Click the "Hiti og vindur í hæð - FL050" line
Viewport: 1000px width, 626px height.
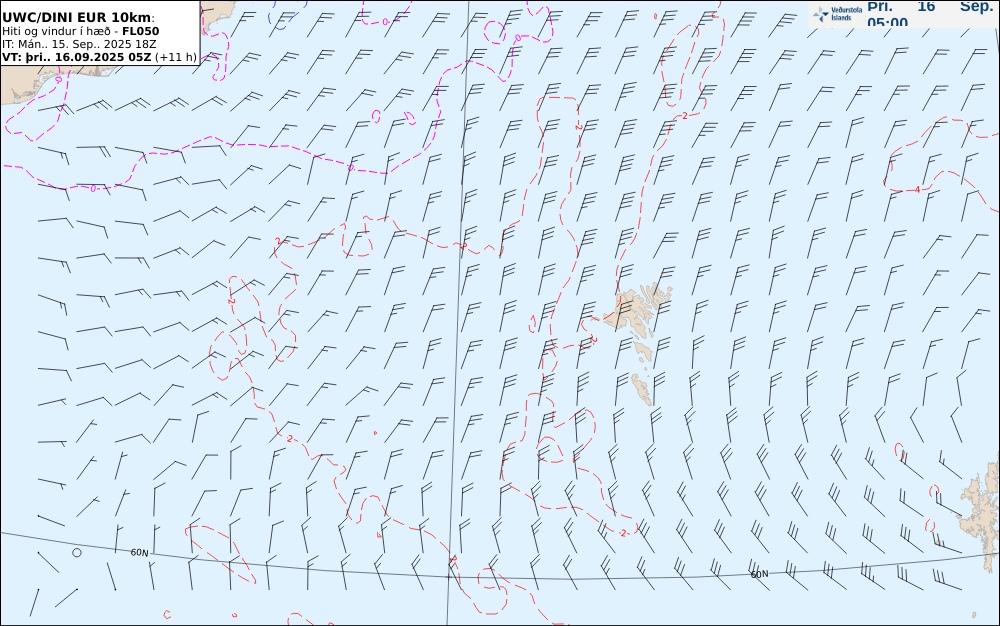point(80,31)
